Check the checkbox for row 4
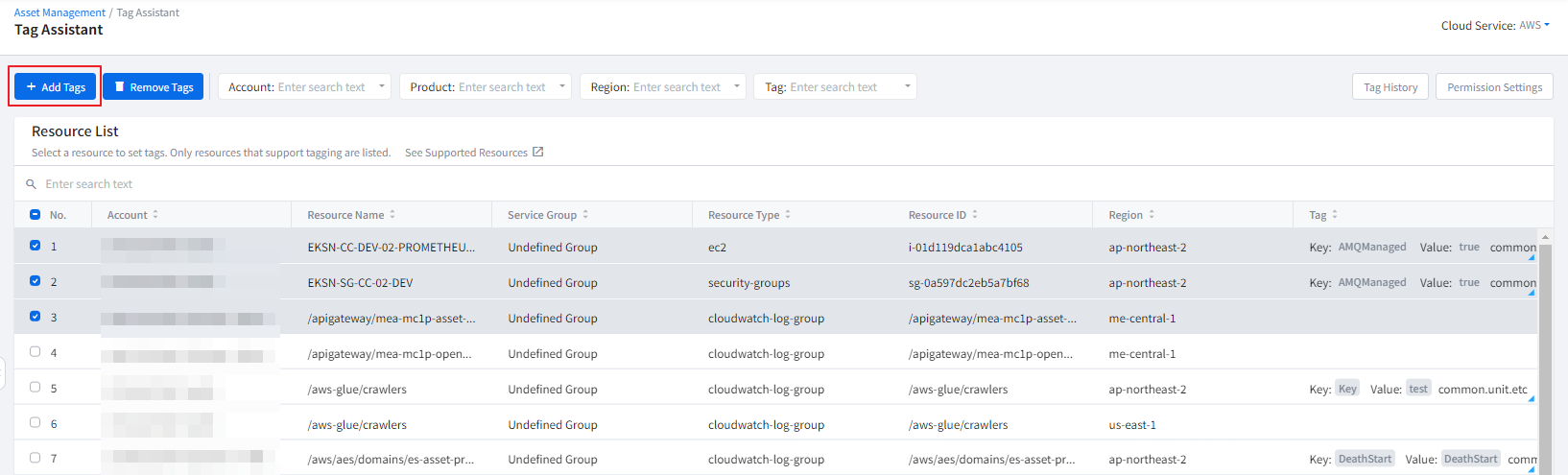Viewport: 1568px width, 475px height. coord(36,352)
